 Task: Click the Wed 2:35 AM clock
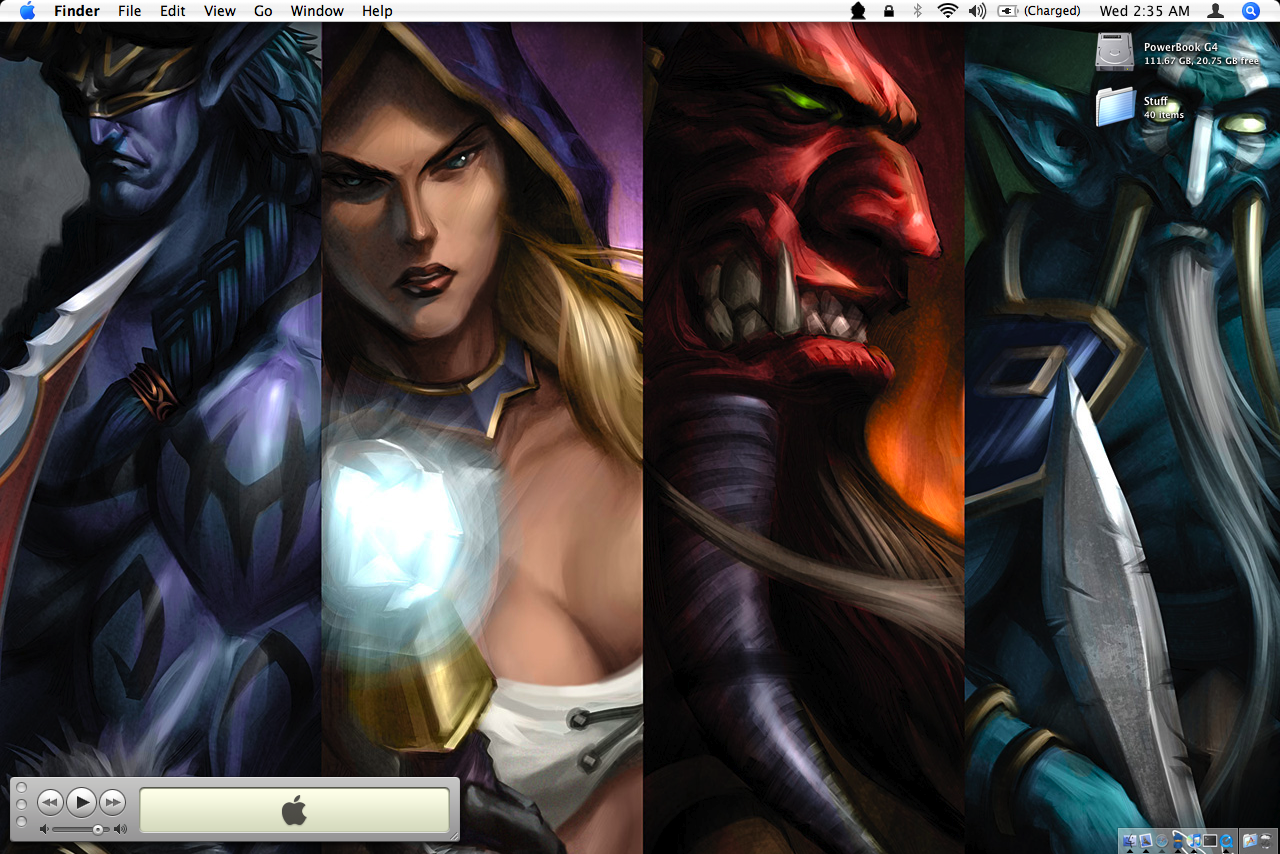(x=1145, y=11)
